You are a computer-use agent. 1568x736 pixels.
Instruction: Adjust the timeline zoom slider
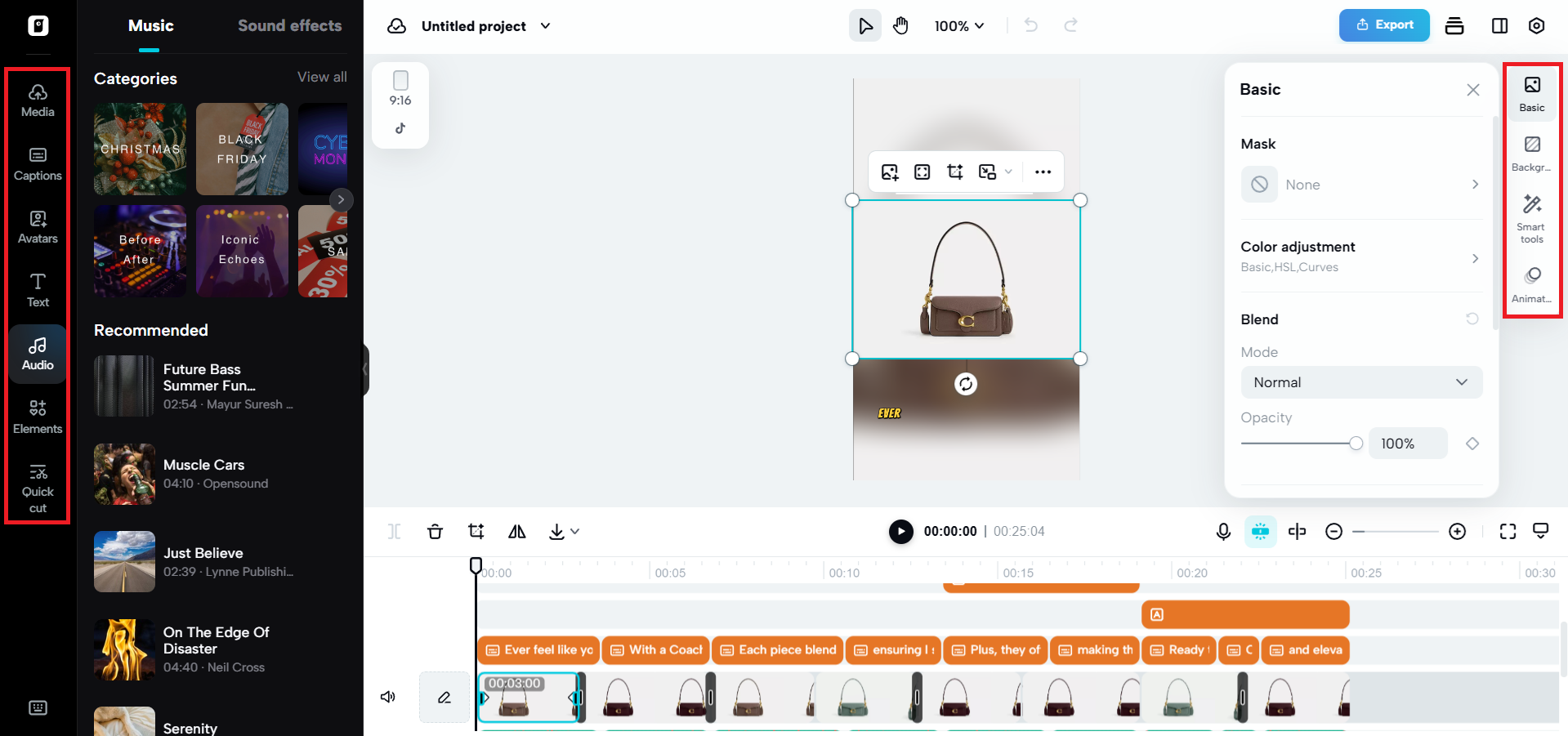[1396, 532]
